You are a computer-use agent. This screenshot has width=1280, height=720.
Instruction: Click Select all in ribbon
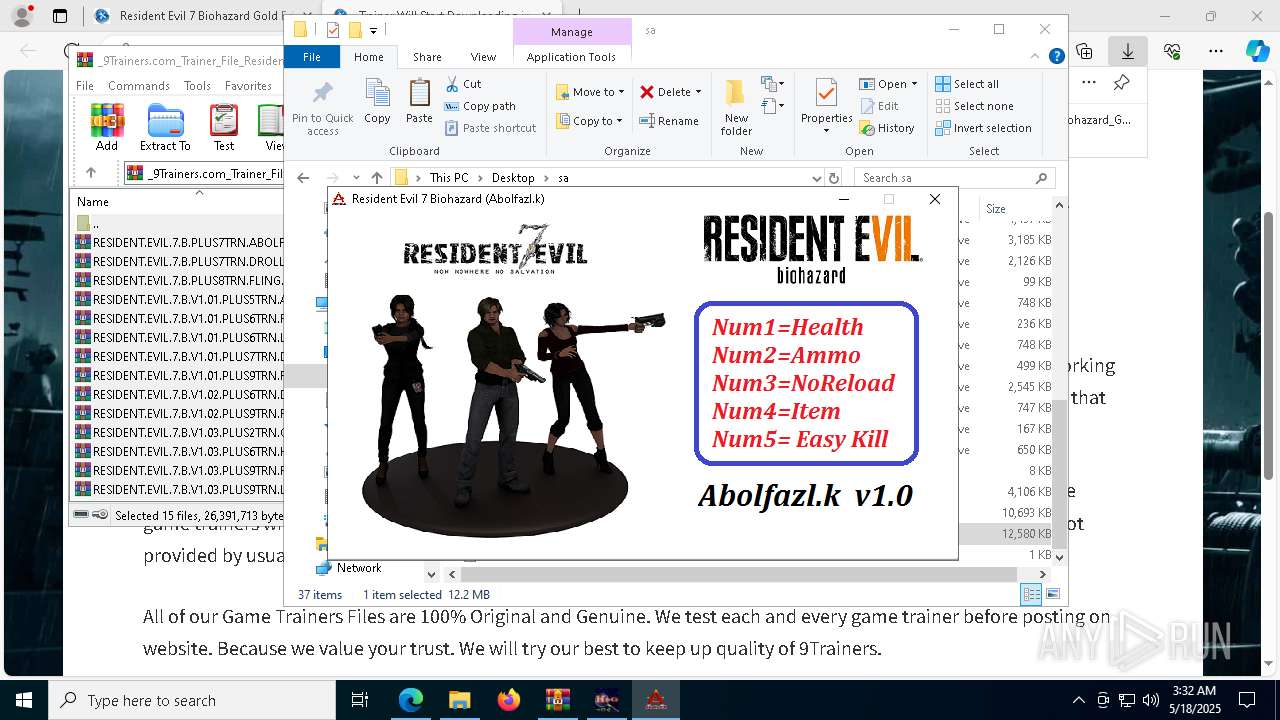tap(967, 84)
